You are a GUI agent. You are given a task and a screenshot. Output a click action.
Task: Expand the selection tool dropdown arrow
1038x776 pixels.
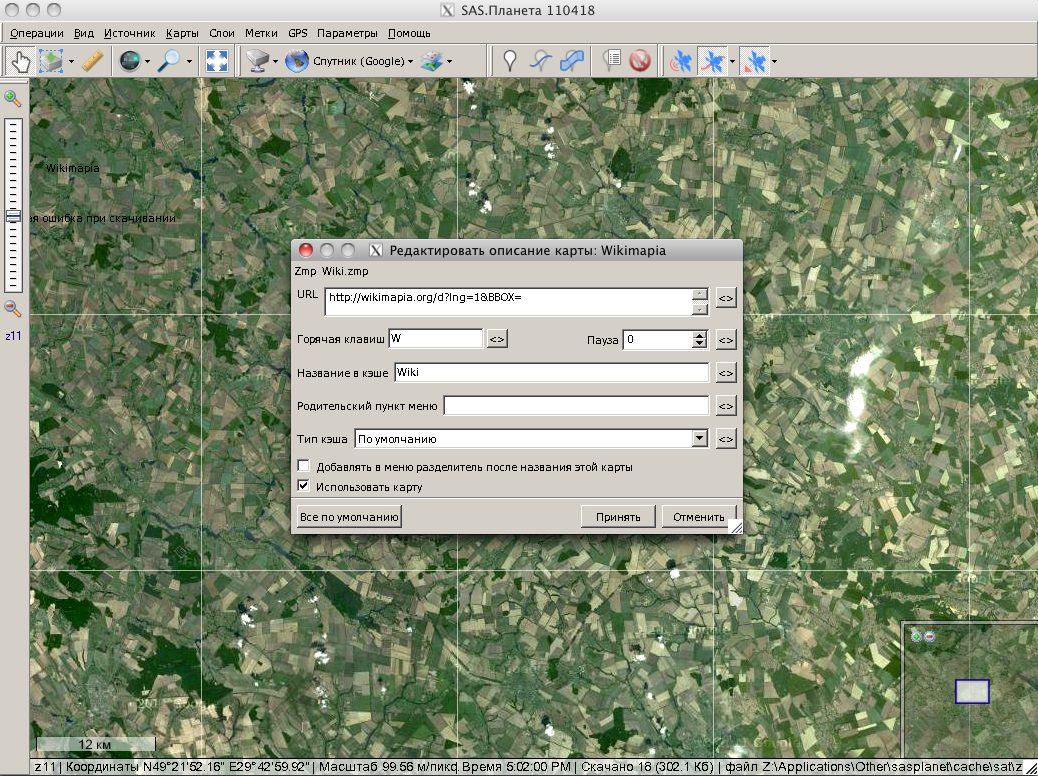click(70, 61)
